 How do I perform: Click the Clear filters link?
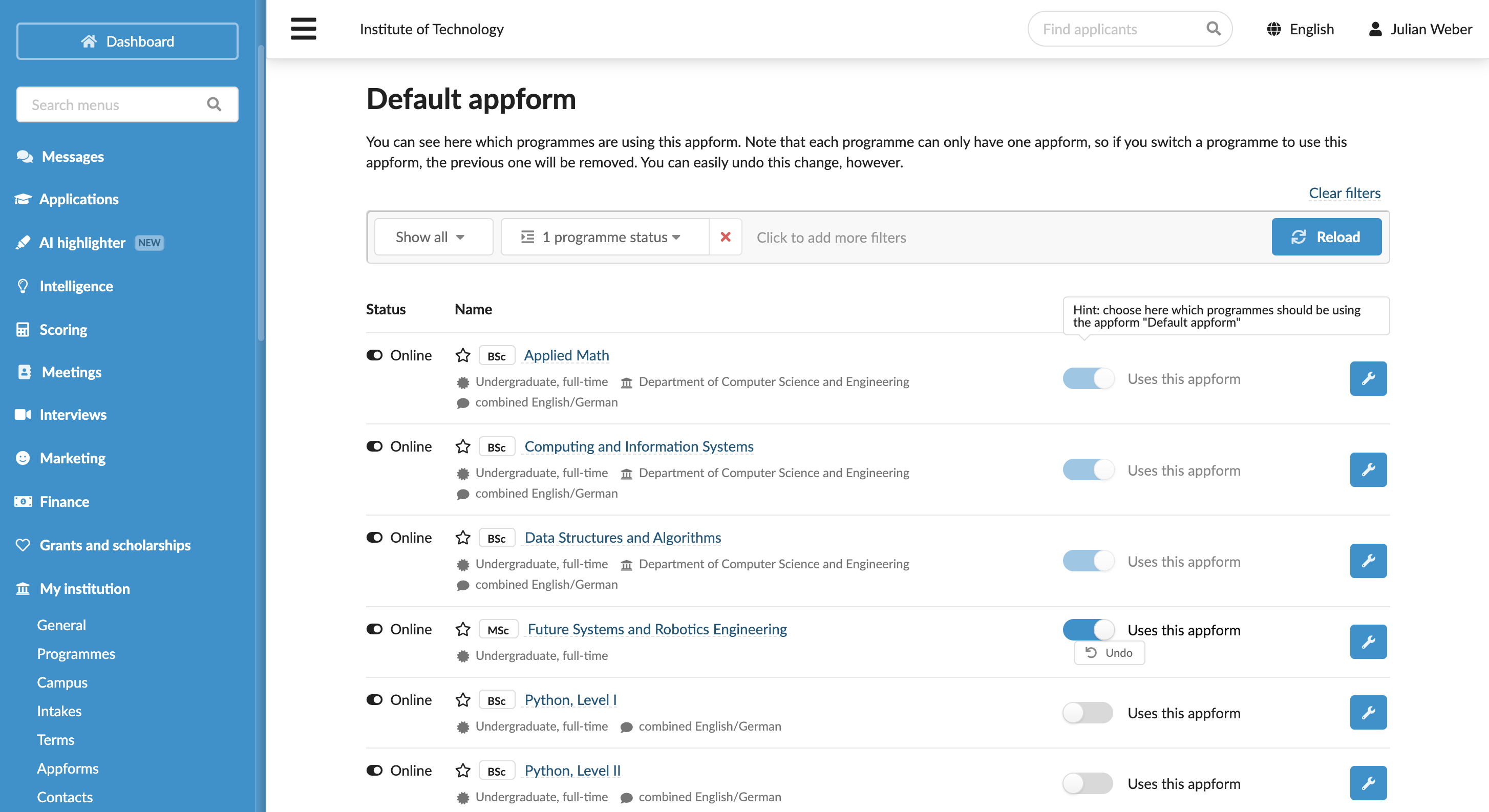1344,193
